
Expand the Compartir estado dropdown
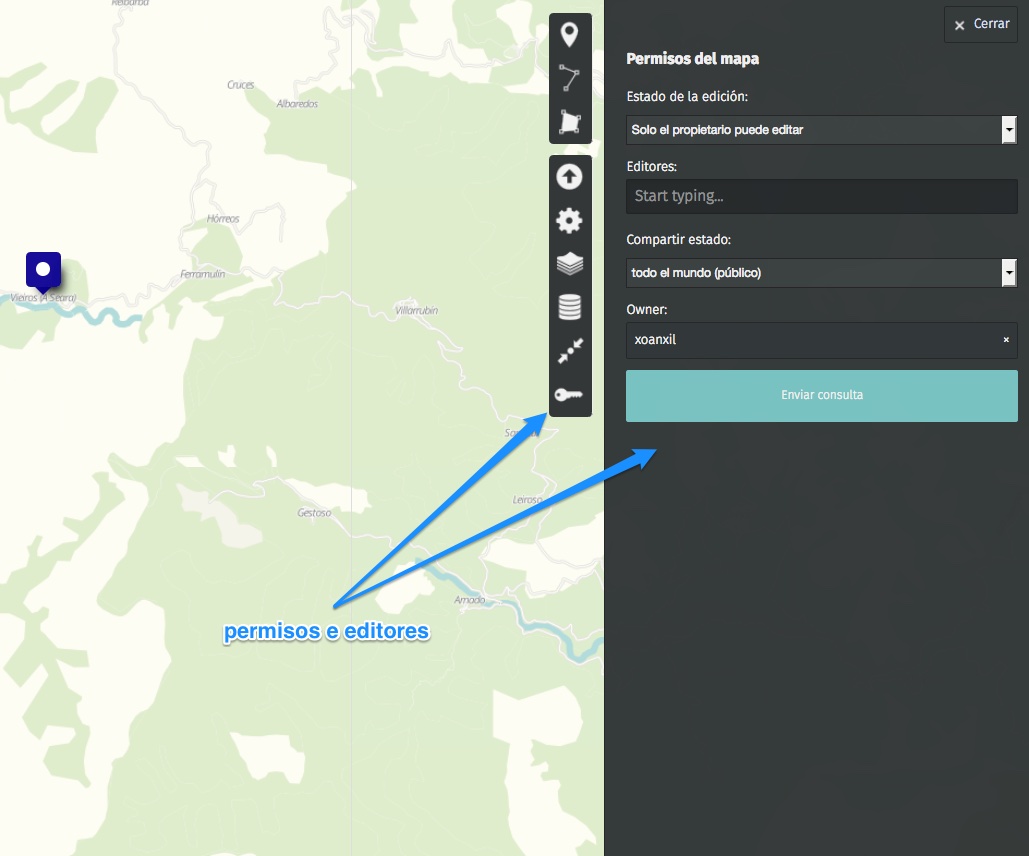coord(820,272)
